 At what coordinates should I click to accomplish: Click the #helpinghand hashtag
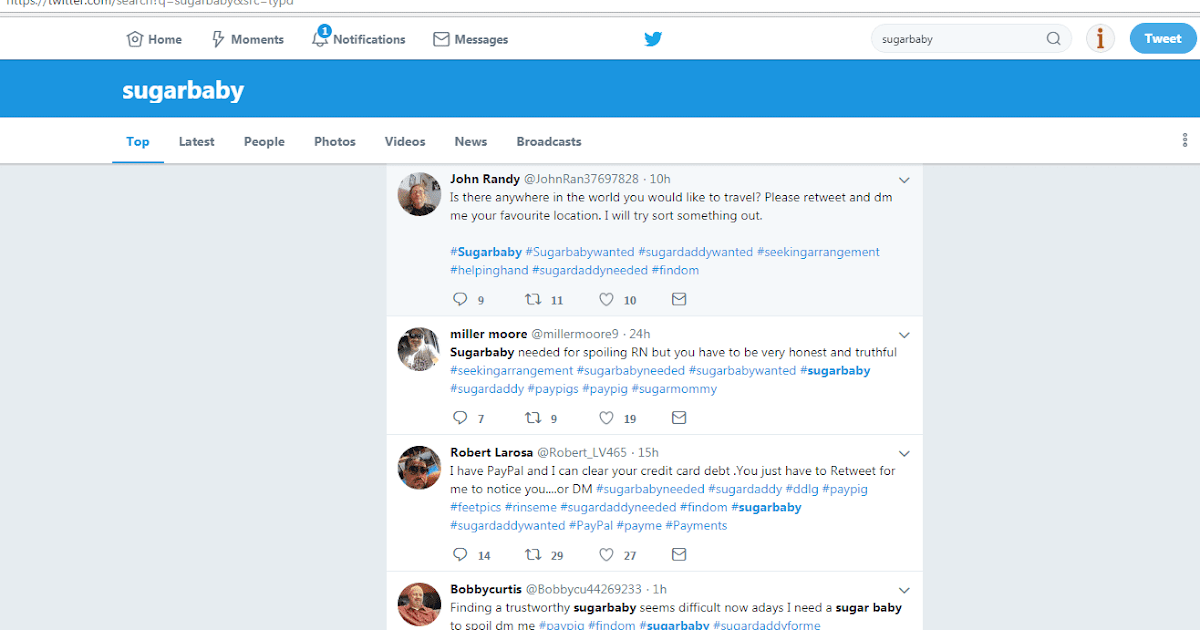click(x=489, y=270)
